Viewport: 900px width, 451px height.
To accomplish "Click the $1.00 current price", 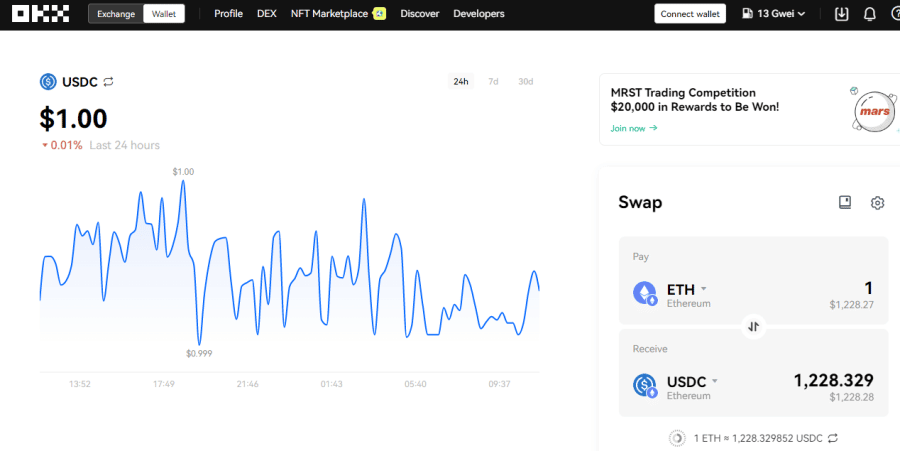I will pos(73,119).
